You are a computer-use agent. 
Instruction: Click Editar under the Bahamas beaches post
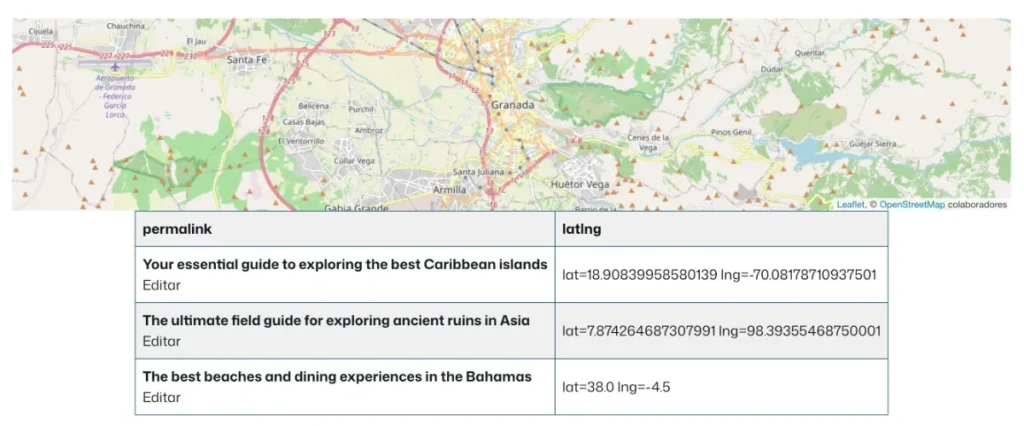(x=161, y=397)
